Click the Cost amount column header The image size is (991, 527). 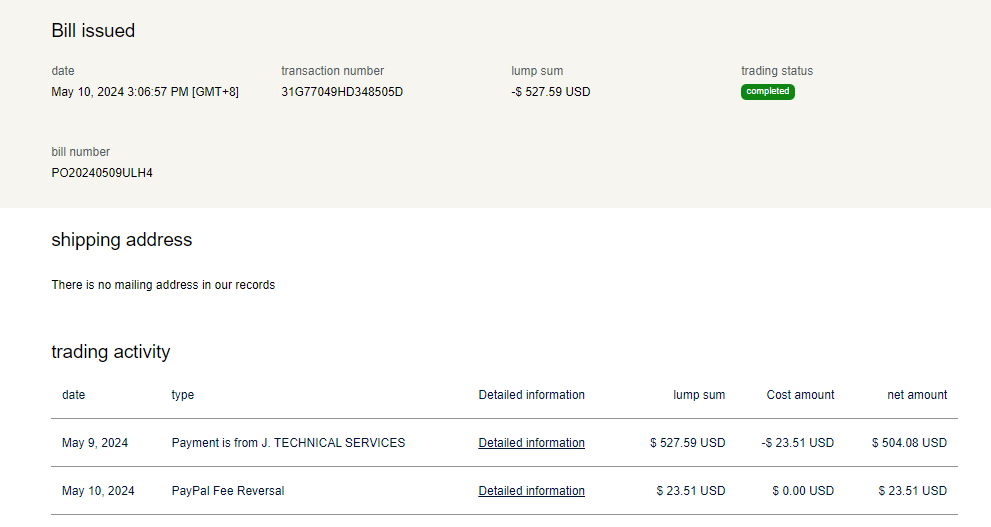800,395
